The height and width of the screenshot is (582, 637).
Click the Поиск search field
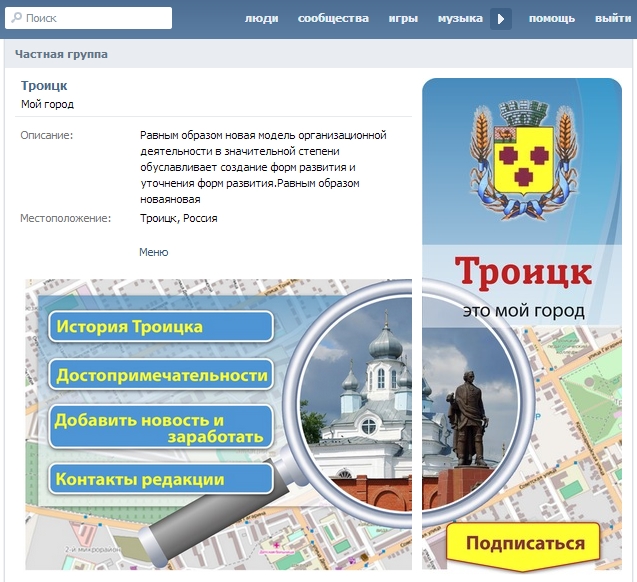pos(88,18)
